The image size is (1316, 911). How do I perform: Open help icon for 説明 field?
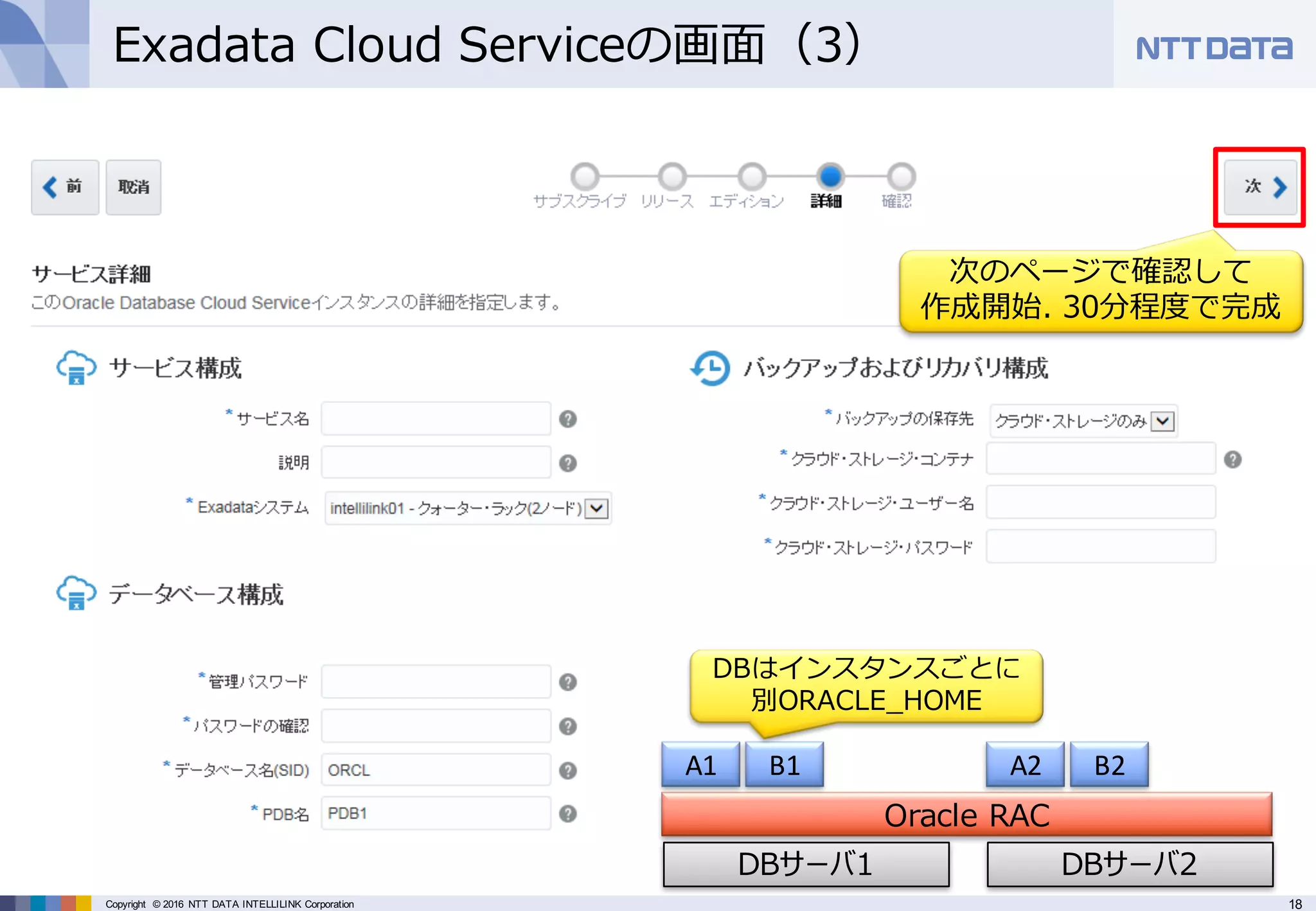tap(568, 463)
